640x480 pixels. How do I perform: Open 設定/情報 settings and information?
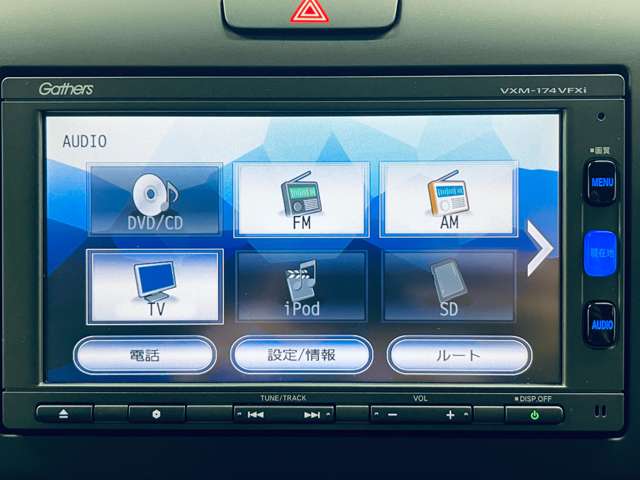click(301, 355)
